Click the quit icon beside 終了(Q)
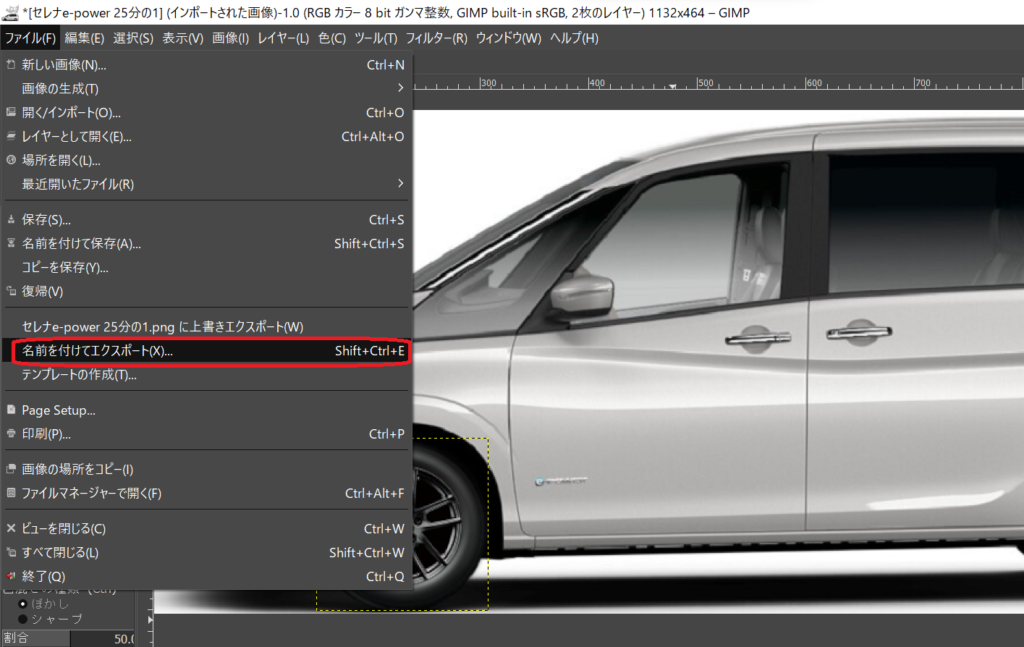 (x=11, y=576)
